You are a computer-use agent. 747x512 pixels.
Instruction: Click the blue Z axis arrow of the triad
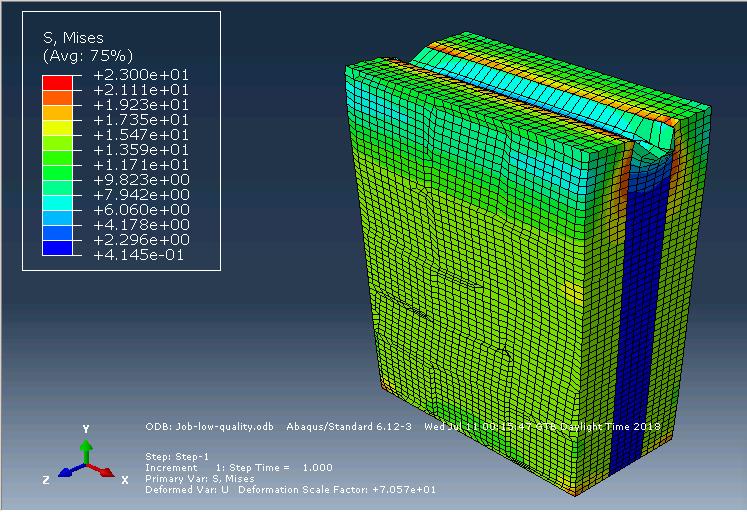(x=71, y=470)
